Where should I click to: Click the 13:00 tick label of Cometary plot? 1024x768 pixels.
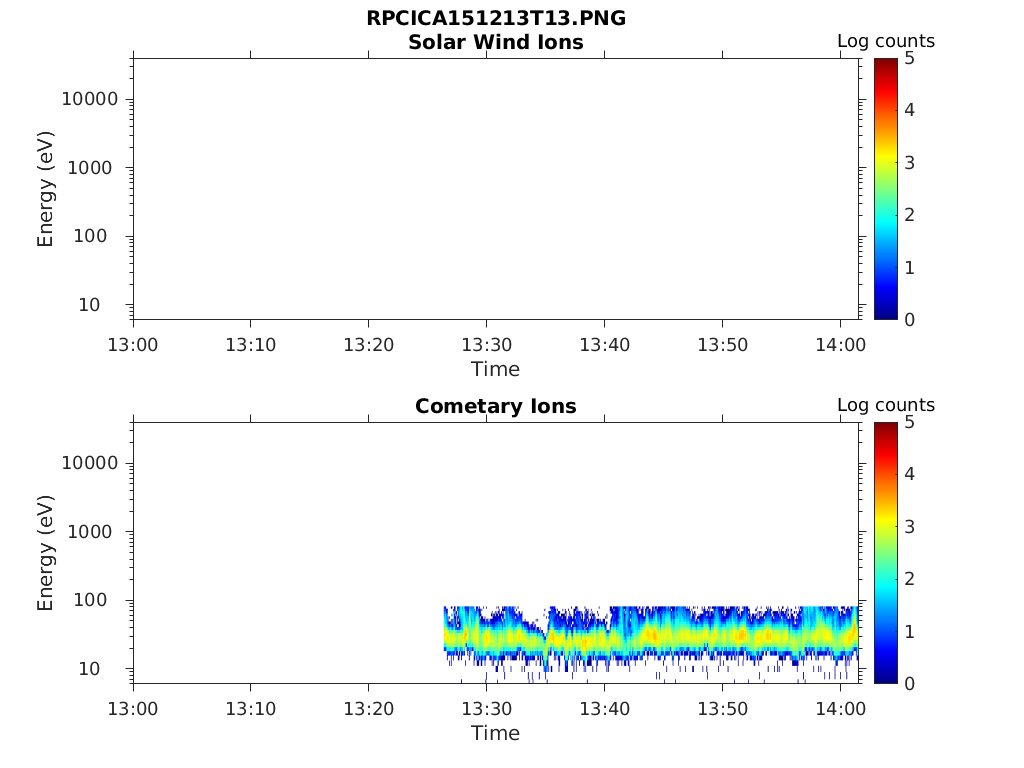(133, 709)
